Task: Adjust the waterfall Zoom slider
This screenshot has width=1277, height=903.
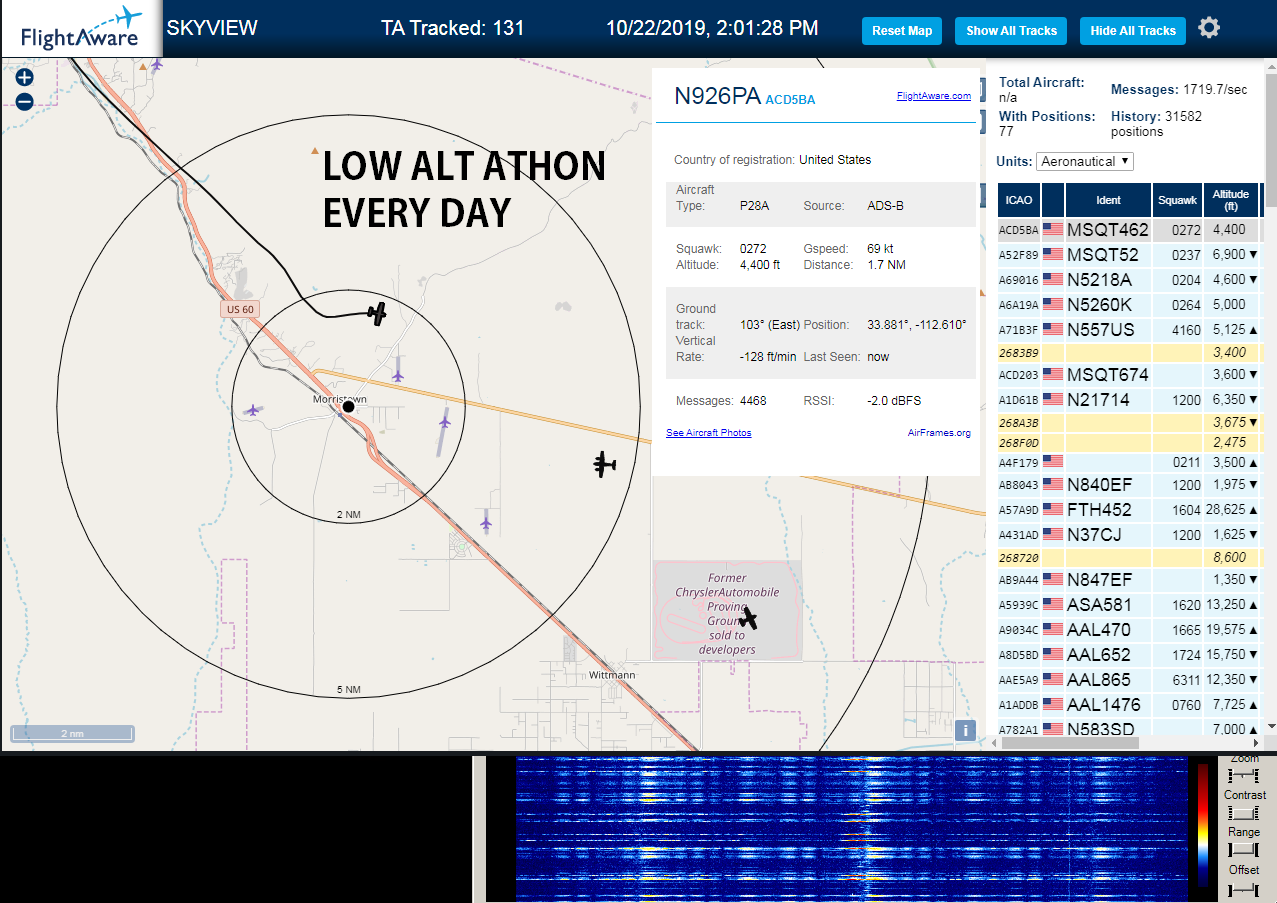Action: click(1244, 775)
